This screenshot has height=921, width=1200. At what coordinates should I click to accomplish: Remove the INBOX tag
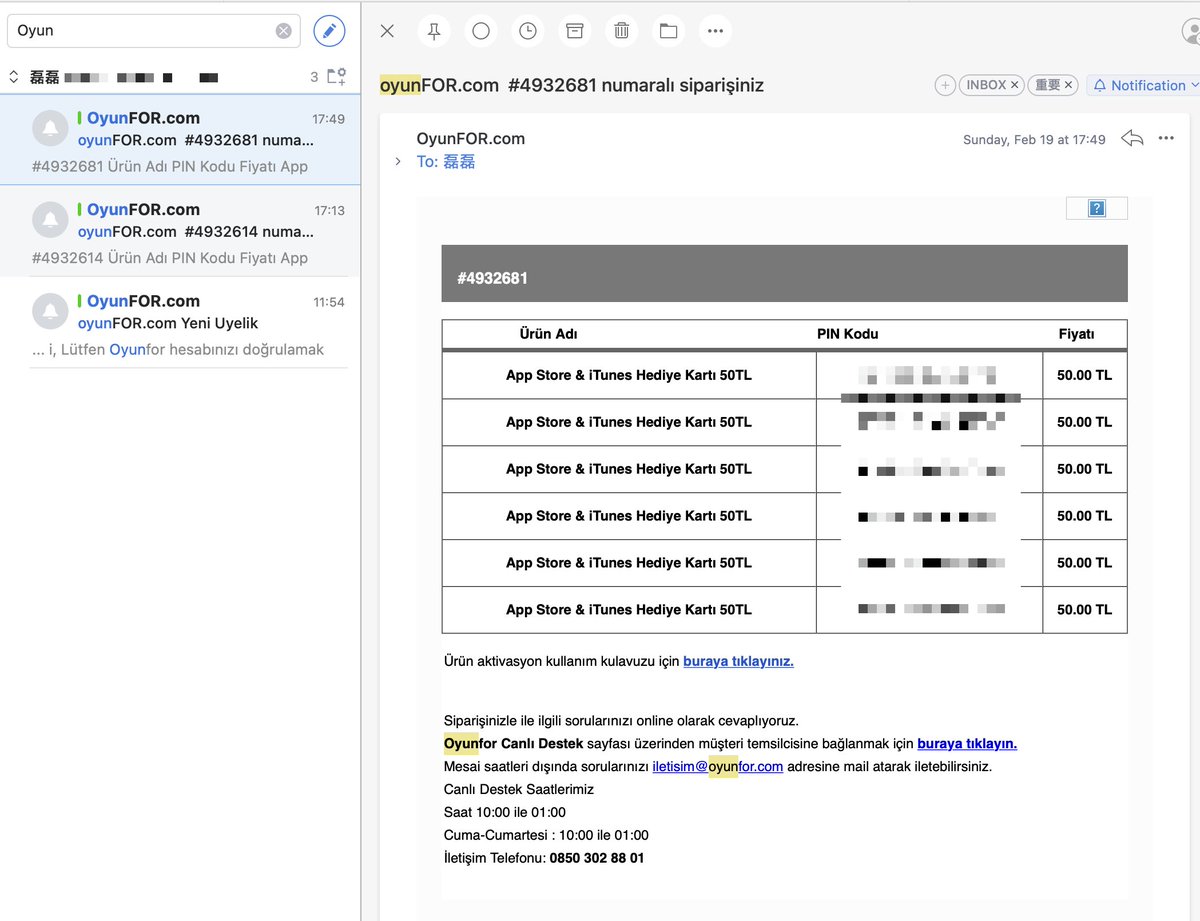[1014, 85]
